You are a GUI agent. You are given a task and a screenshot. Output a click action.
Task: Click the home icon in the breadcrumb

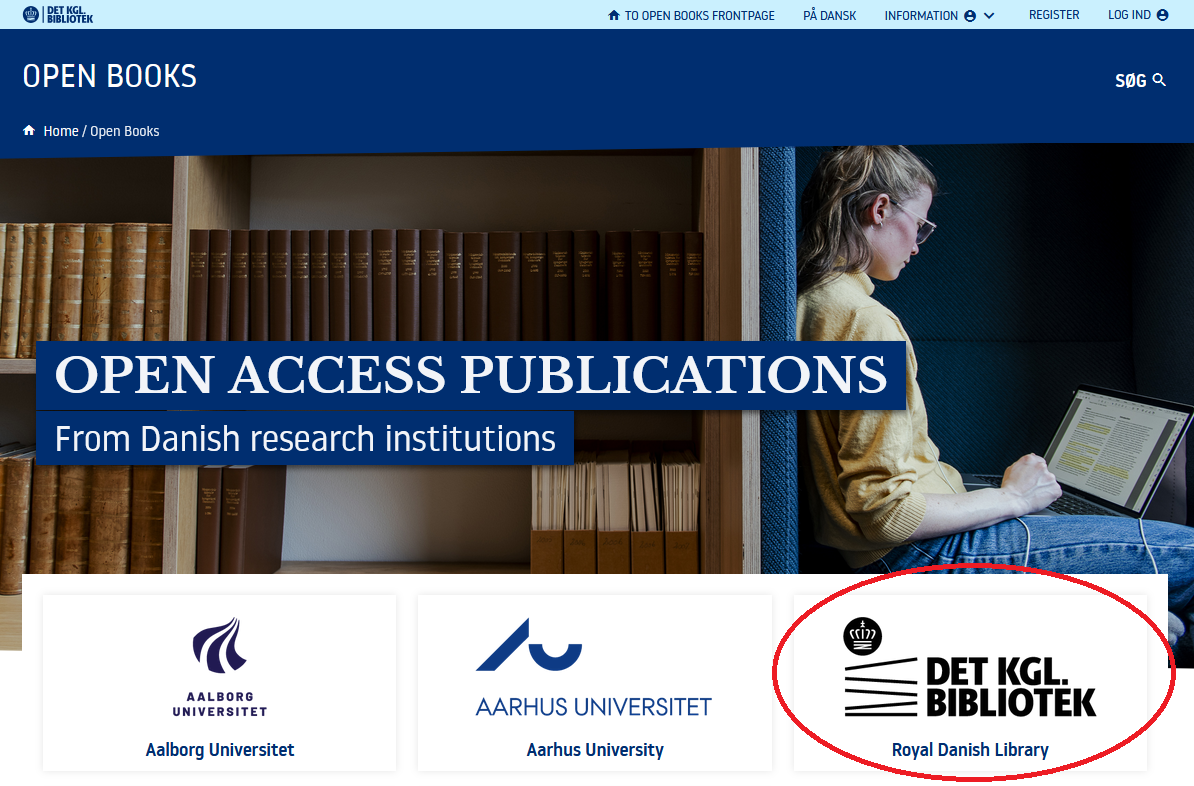coord(28,130)
